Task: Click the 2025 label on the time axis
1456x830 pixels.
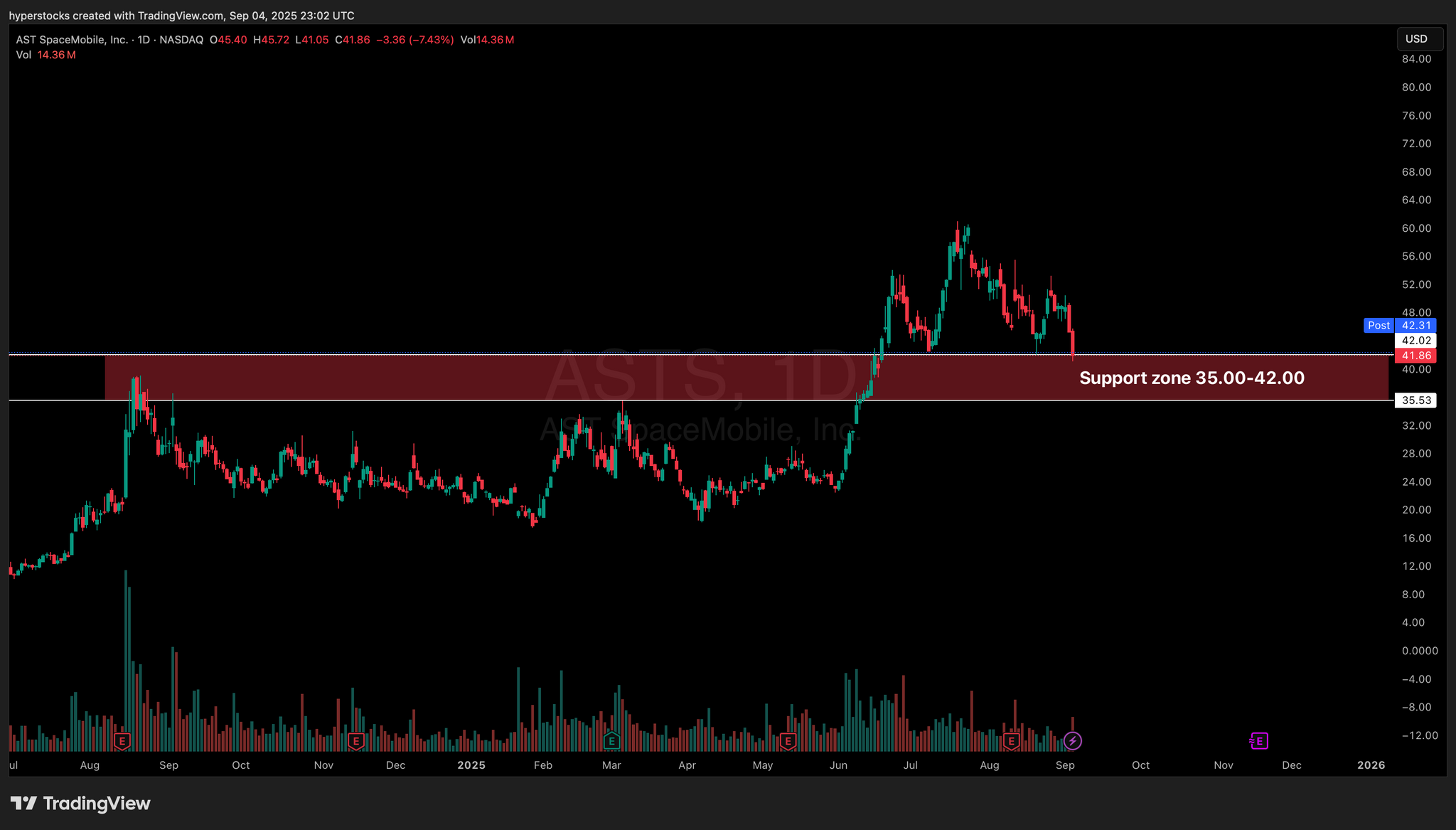Action: (x=471, y=765)
